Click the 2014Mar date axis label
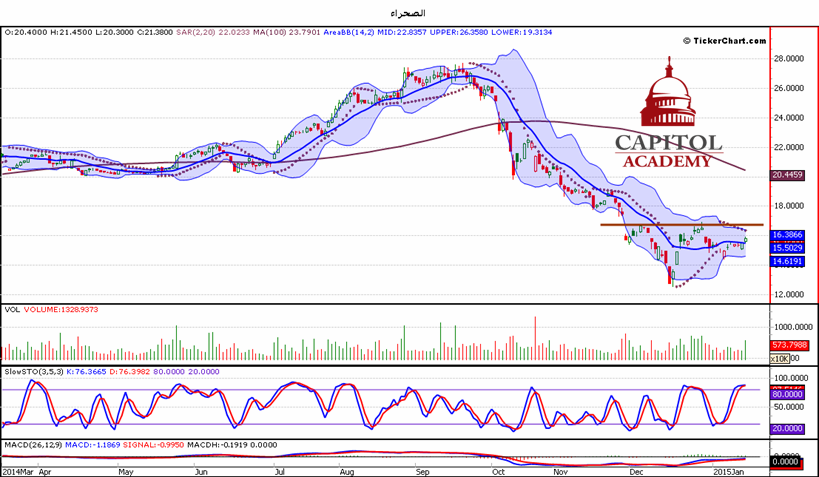The width and height of the screenshot is (819, 477). coord(17,472)
